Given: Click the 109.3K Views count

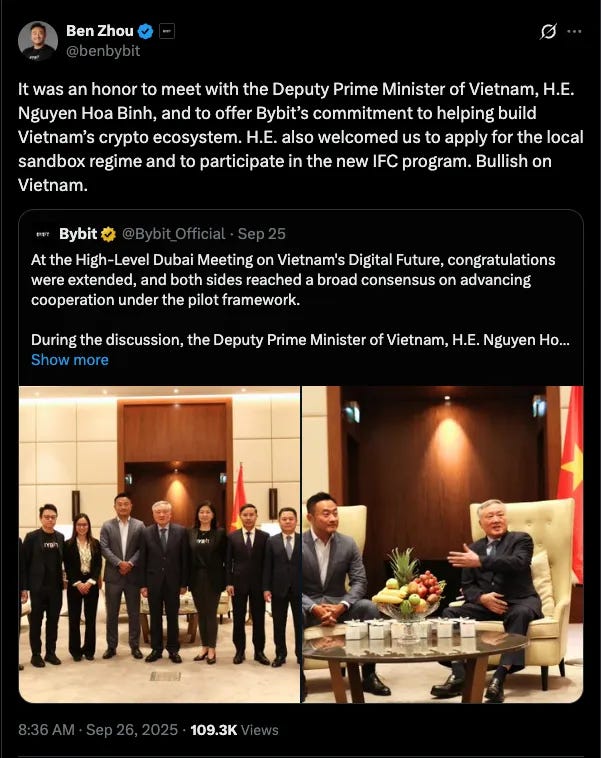Looking at the screenshot, I should point(235,729).
